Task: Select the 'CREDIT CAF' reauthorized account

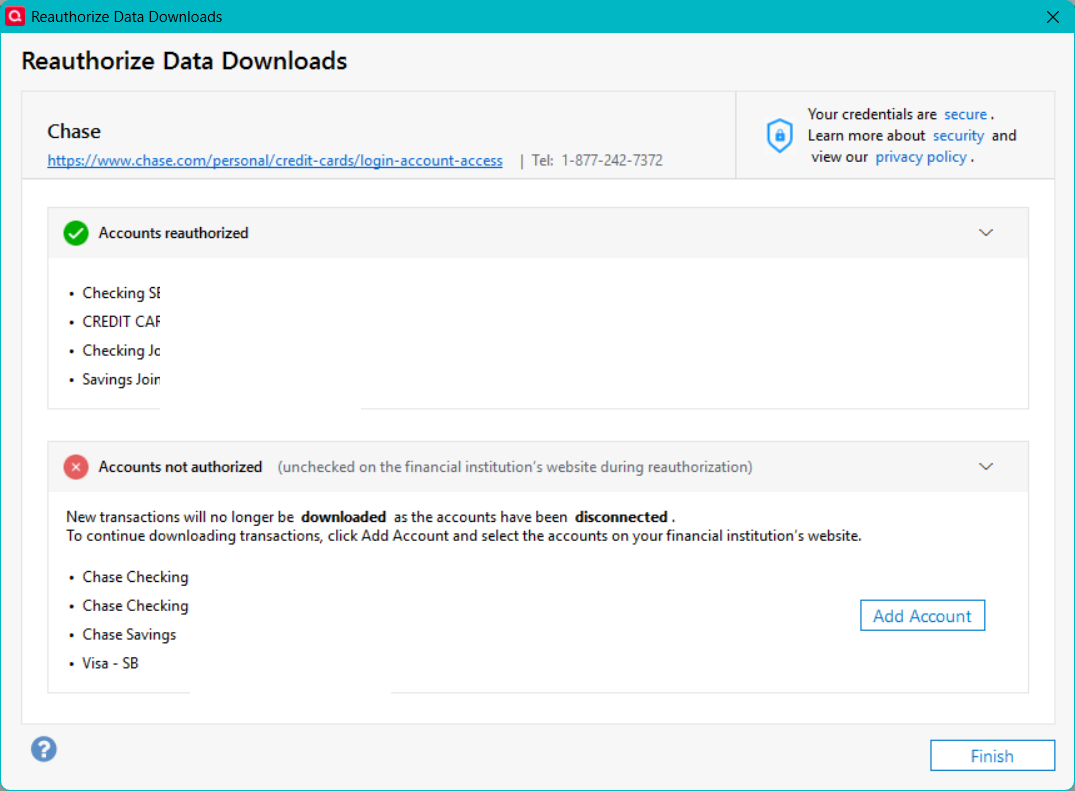Action: 121,321
